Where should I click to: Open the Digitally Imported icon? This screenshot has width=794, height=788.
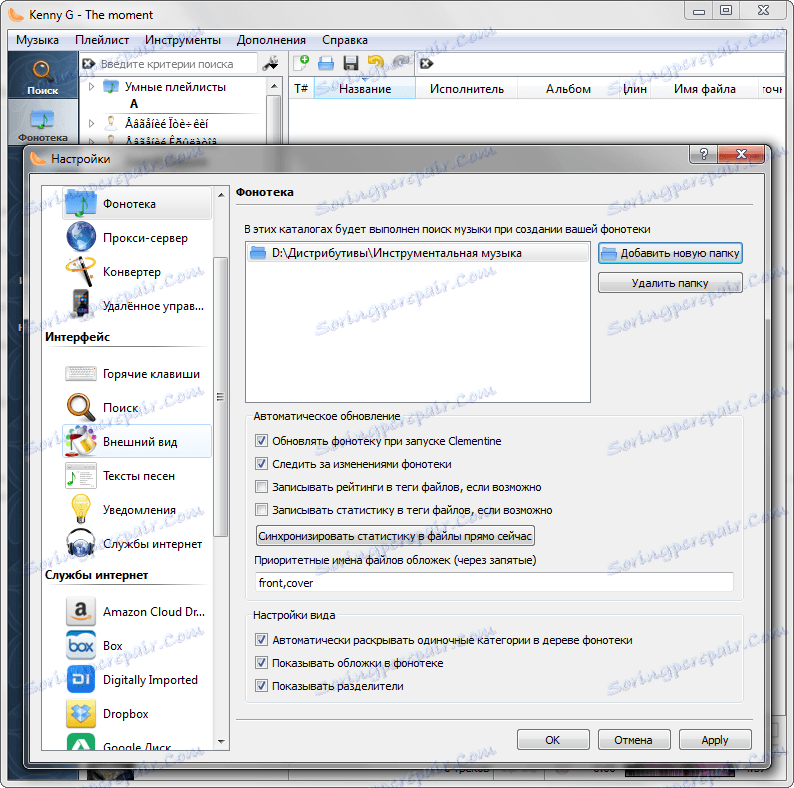tap(81, 679)
